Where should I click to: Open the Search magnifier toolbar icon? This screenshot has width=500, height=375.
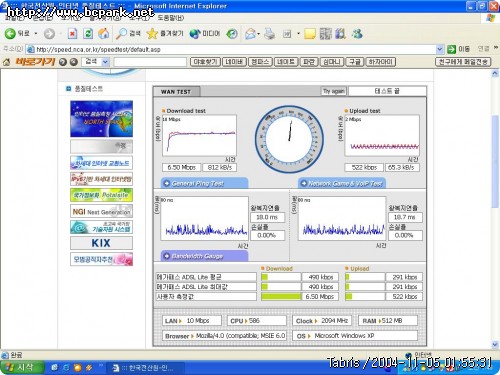[121, 33]
